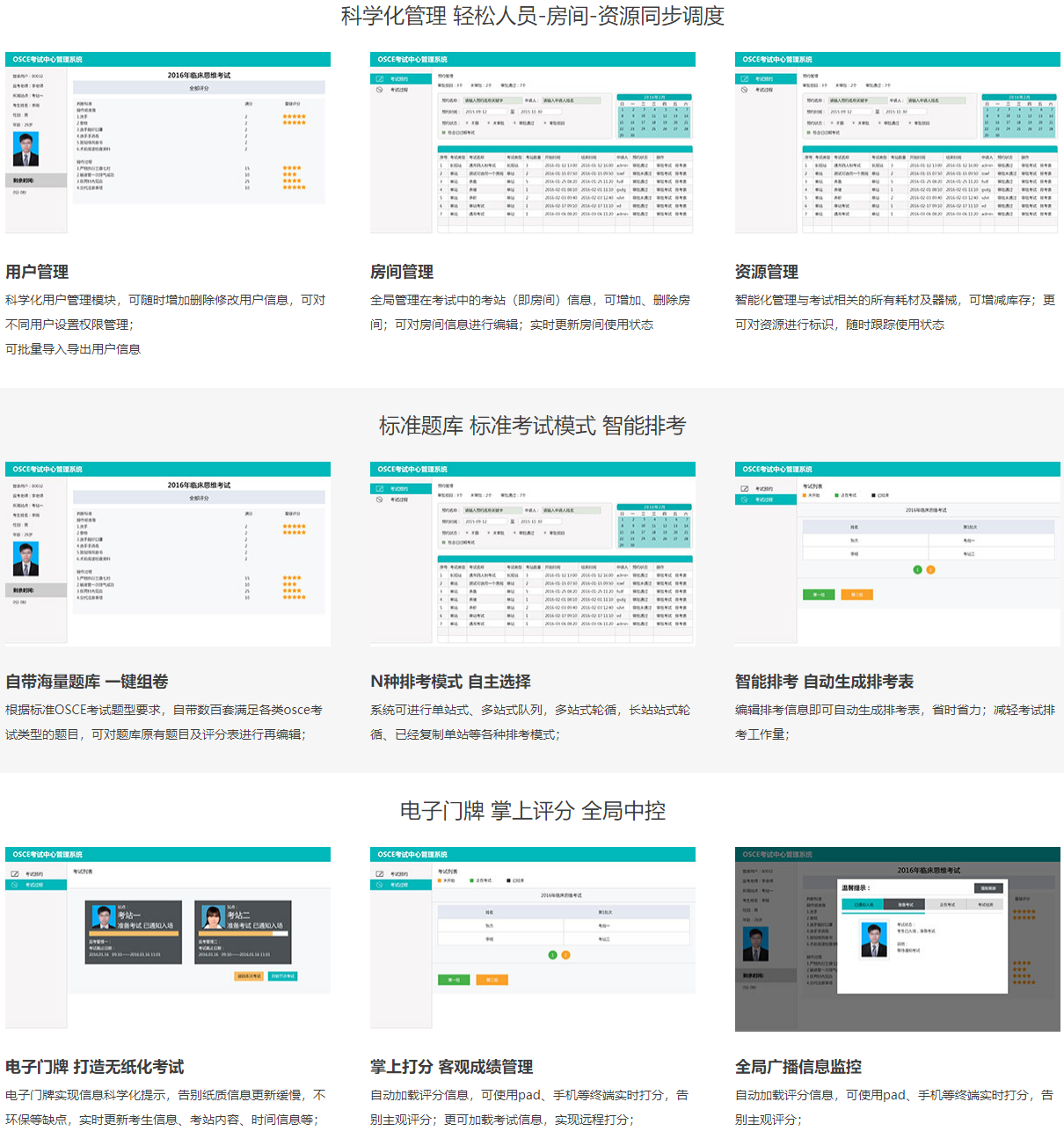Click top five-star rating in 自带海量题库 screenshot
The image size is (1064, 1146).
(x=294, y=527)
